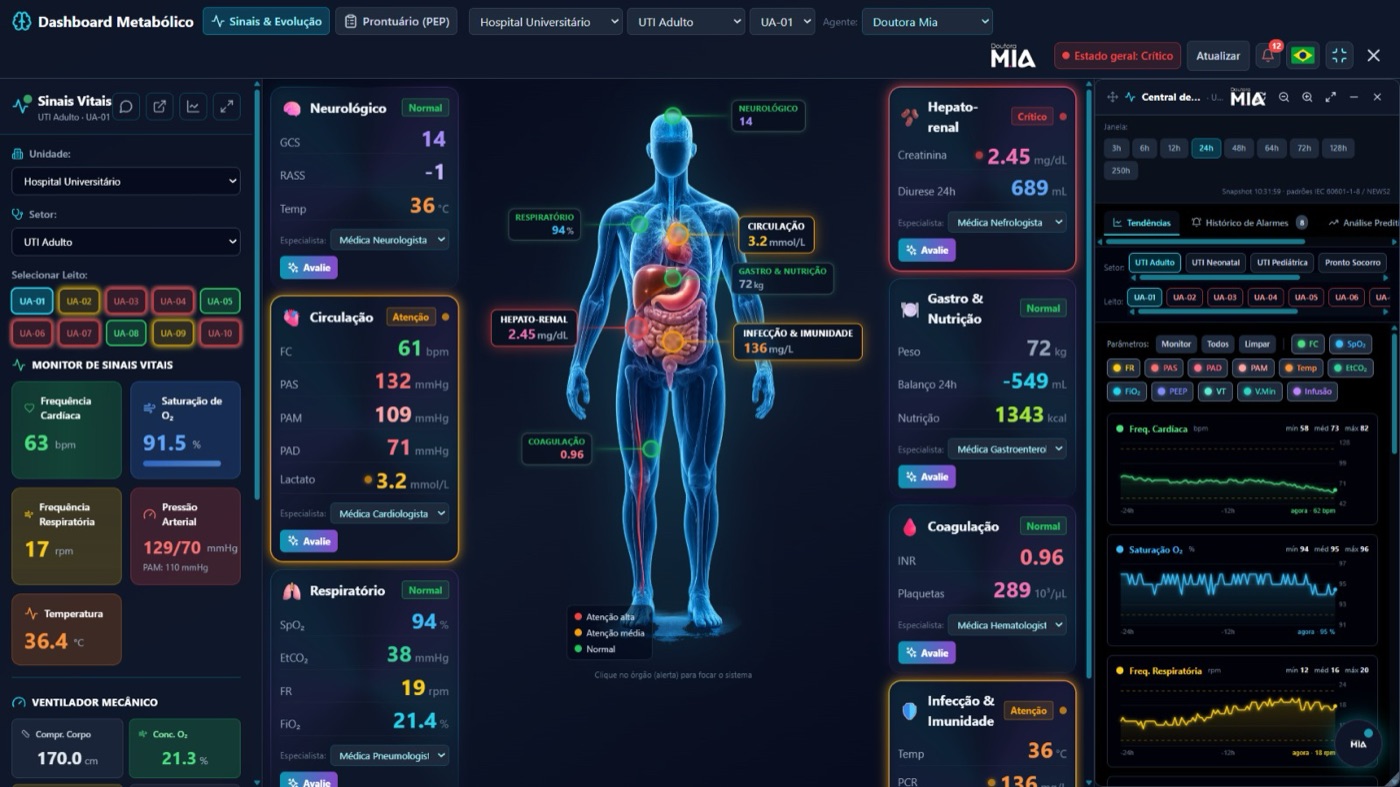Click the brain icon on the Neurológico card
Screen dimensions: 1400x787
click(x=292, y=108)
